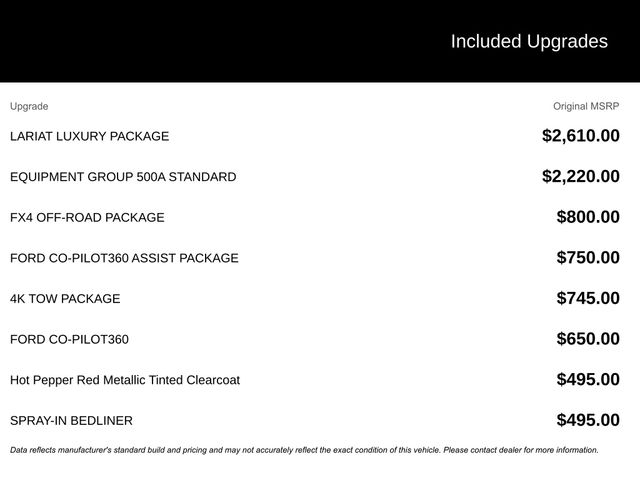Click the Hot Pepper Red $495.00 price

click(588, 380)
